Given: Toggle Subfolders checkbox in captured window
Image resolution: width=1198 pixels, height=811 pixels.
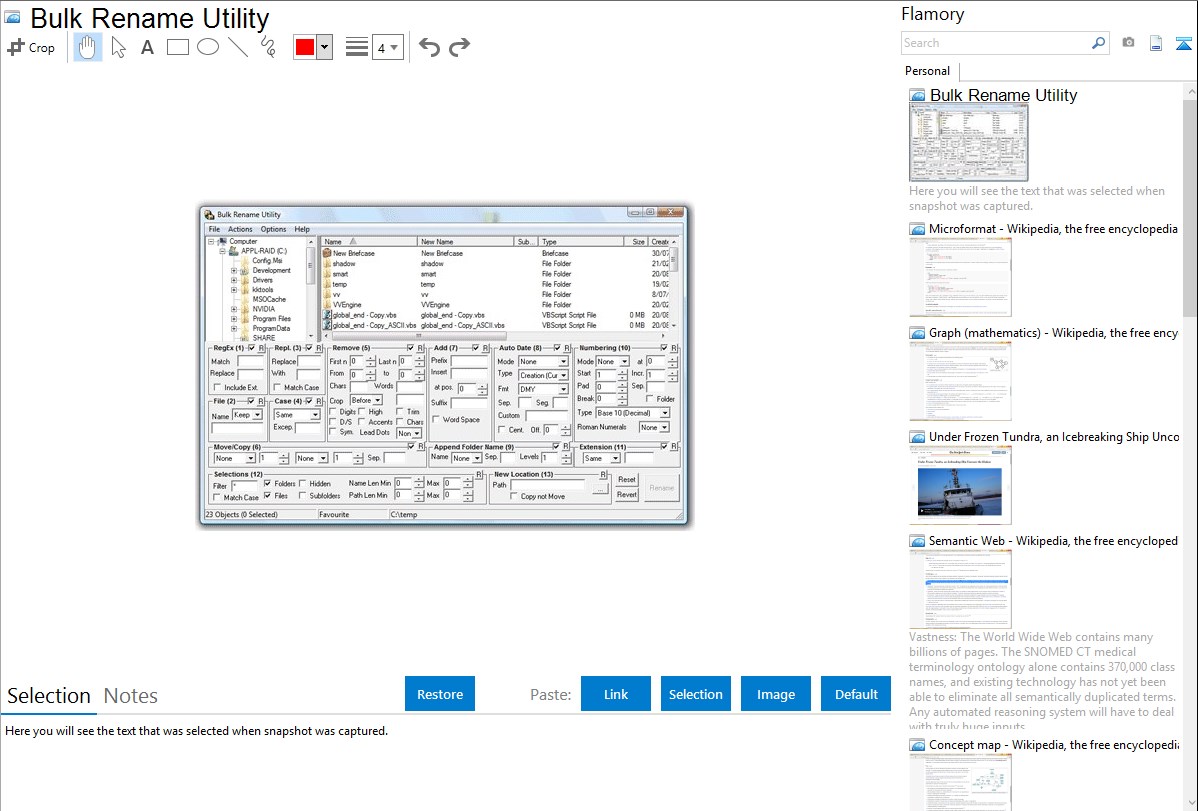Looking at the screenshot, I should [x=303, y=495].
